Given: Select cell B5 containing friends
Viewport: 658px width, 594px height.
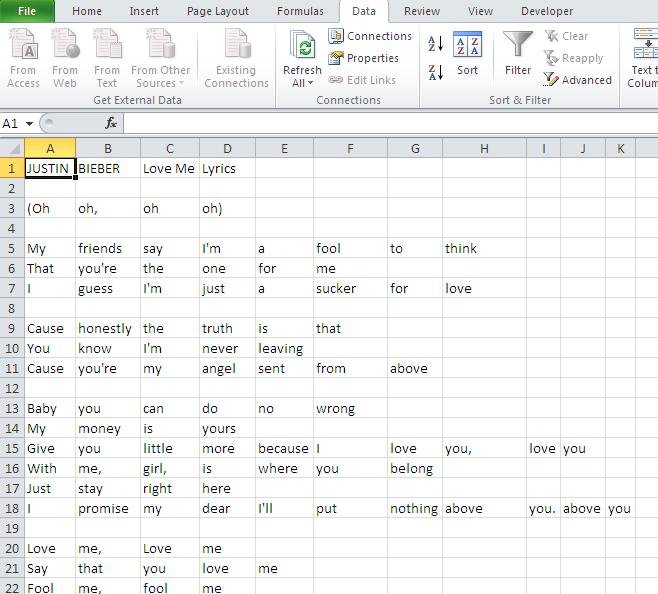Looking at the screenshot, I should point(108,249).
